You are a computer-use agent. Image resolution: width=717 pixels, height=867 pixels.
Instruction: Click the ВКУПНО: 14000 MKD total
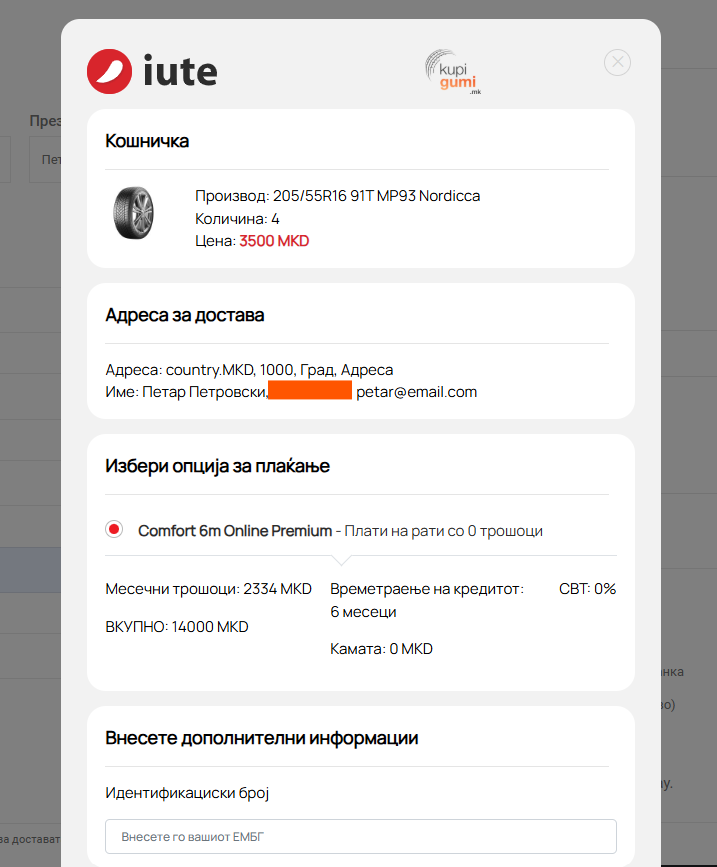coord(177,627)
